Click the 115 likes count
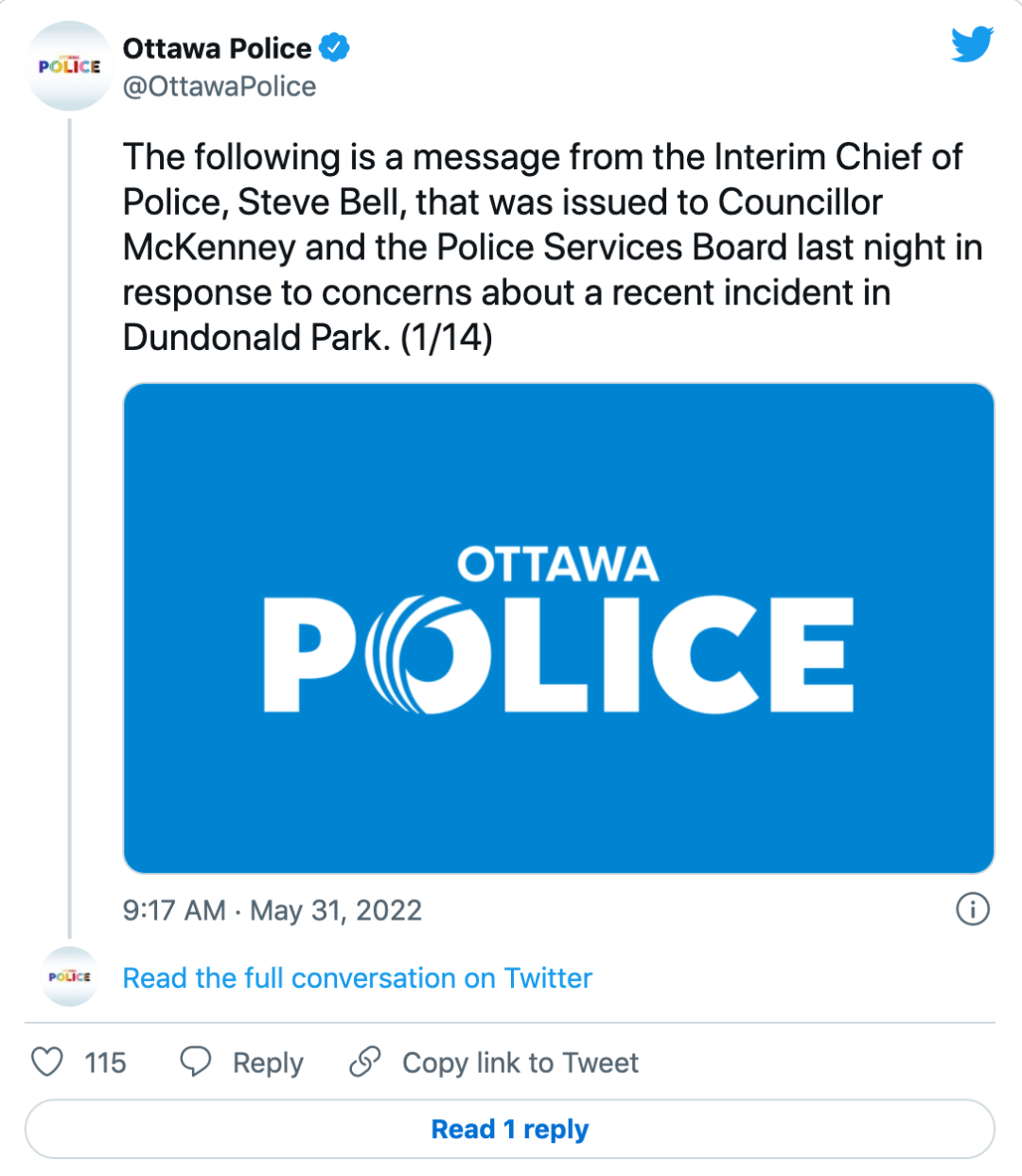Image resolution: width=1022 pixels, height=1176 pixels. 105,1062
